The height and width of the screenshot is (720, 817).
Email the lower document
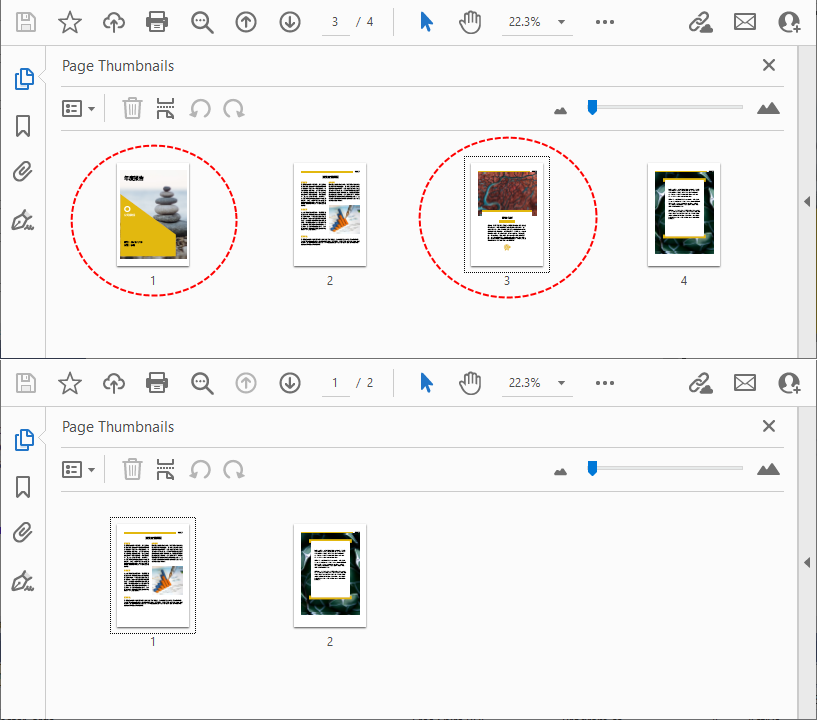point(745,383)
